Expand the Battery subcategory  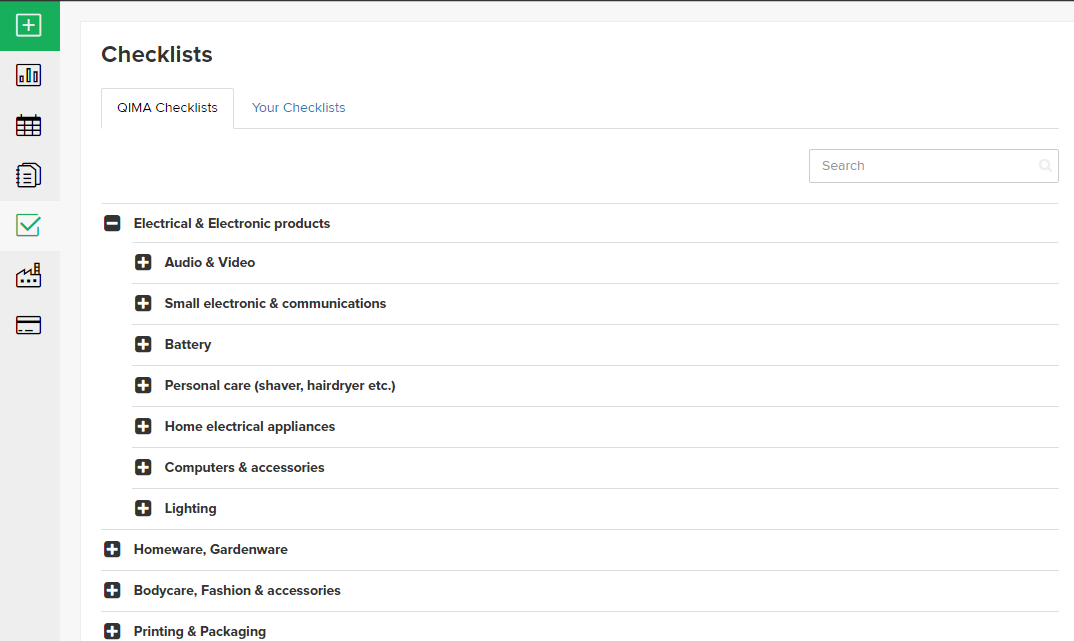[x=143, y=344]
